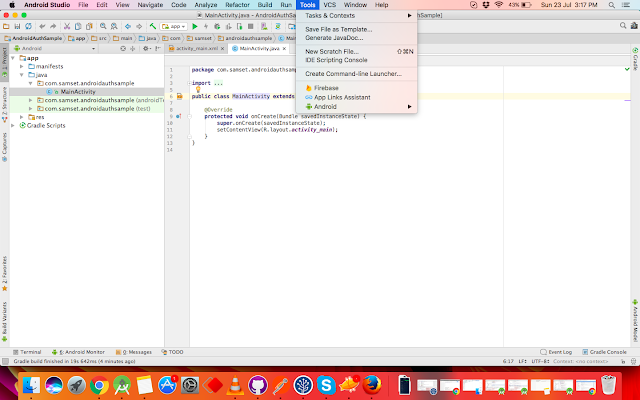This screenshot has width=640, height=400.
Task: Open Android Monitor tool window
Action: pos(78,352)
